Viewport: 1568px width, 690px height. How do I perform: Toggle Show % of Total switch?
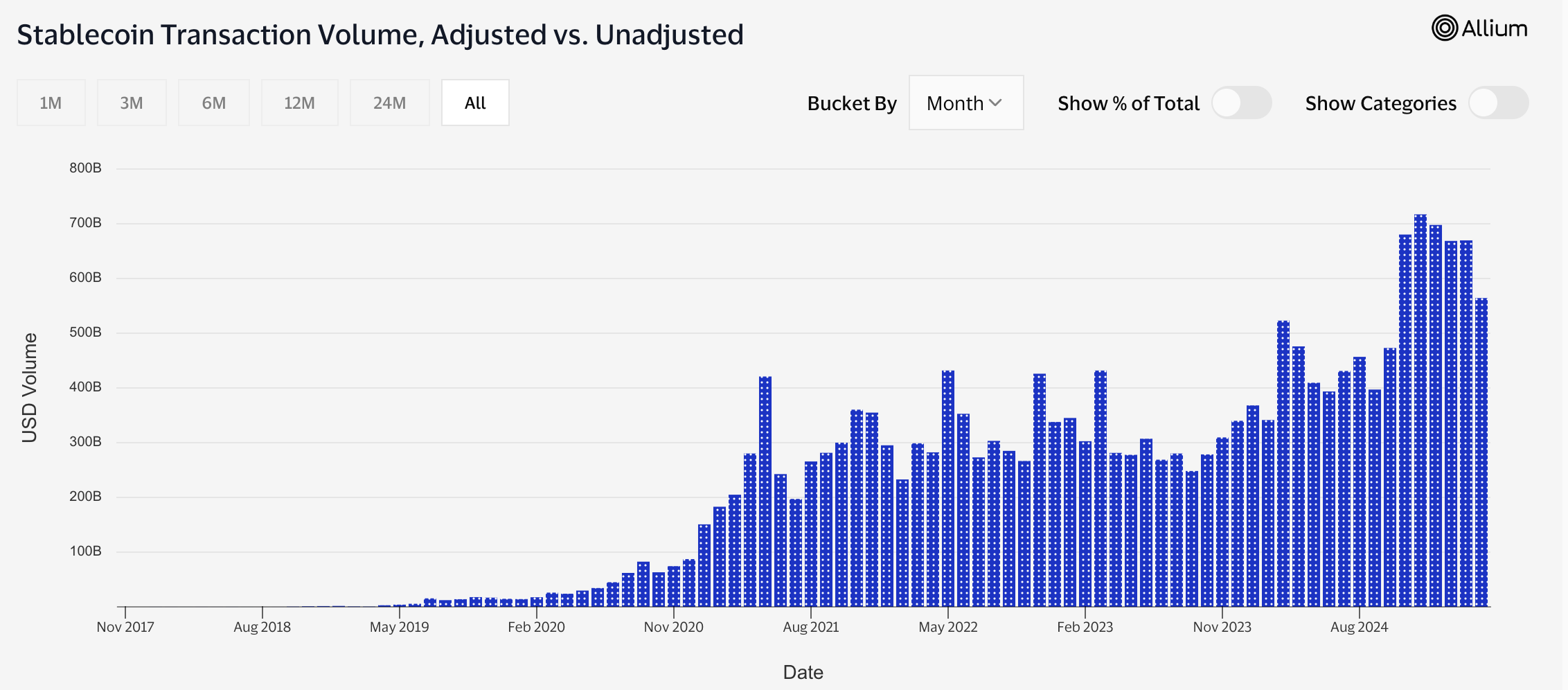(x=1241, y=103)
